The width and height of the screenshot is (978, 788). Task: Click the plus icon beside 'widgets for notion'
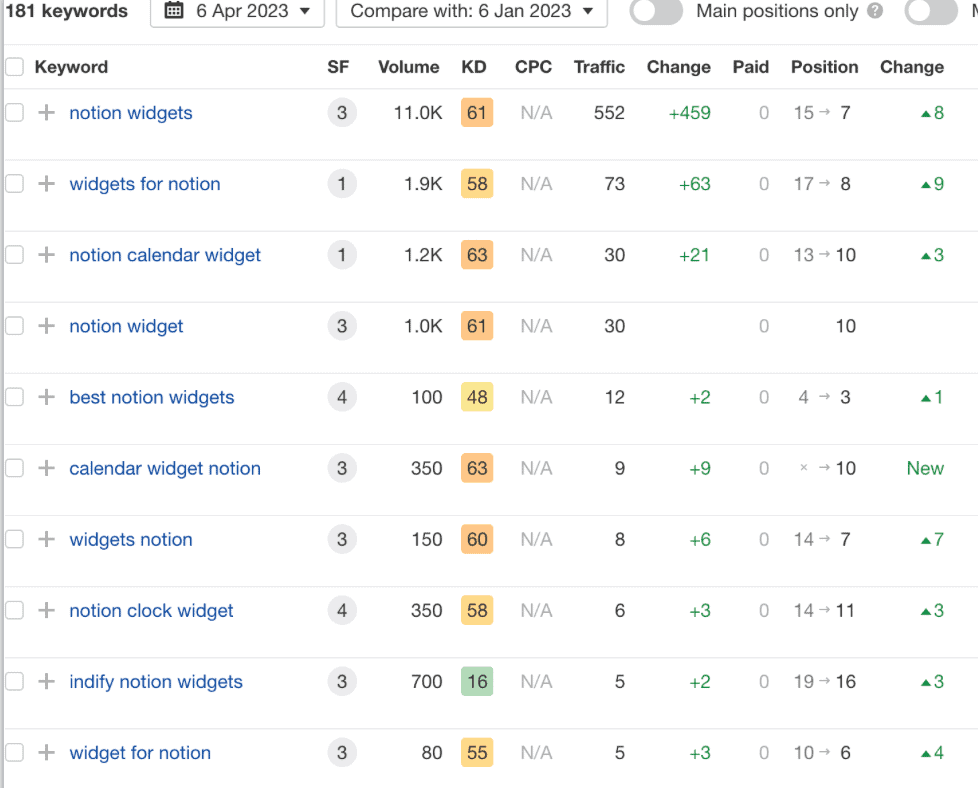pyautogui.click(x=46, y=184)
